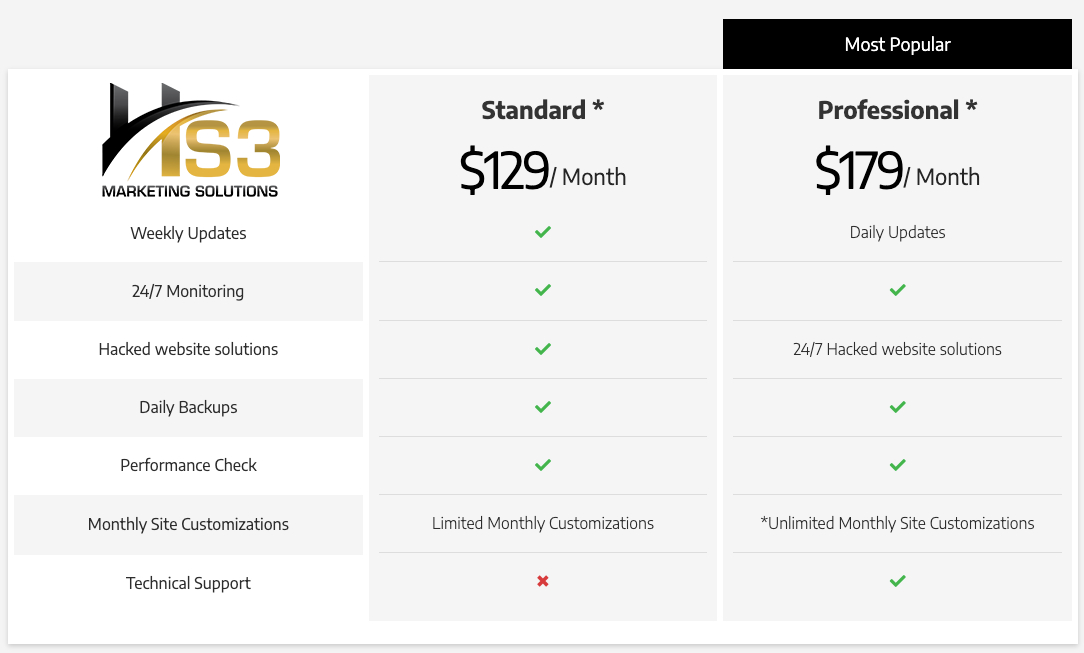The width and height of the screenshot is (1084, 653).
Task: Toggle the Performance Check mark for Professional plan
Action: 896,465
